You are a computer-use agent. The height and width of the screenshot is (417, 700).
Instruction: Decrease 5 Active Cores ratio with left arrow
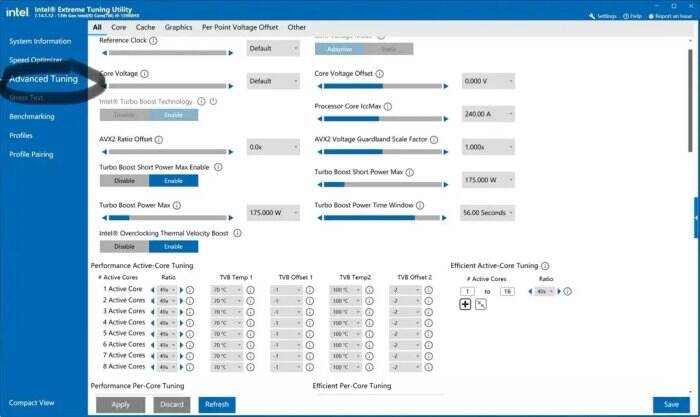pyautogui.click(x=153, y=334)
